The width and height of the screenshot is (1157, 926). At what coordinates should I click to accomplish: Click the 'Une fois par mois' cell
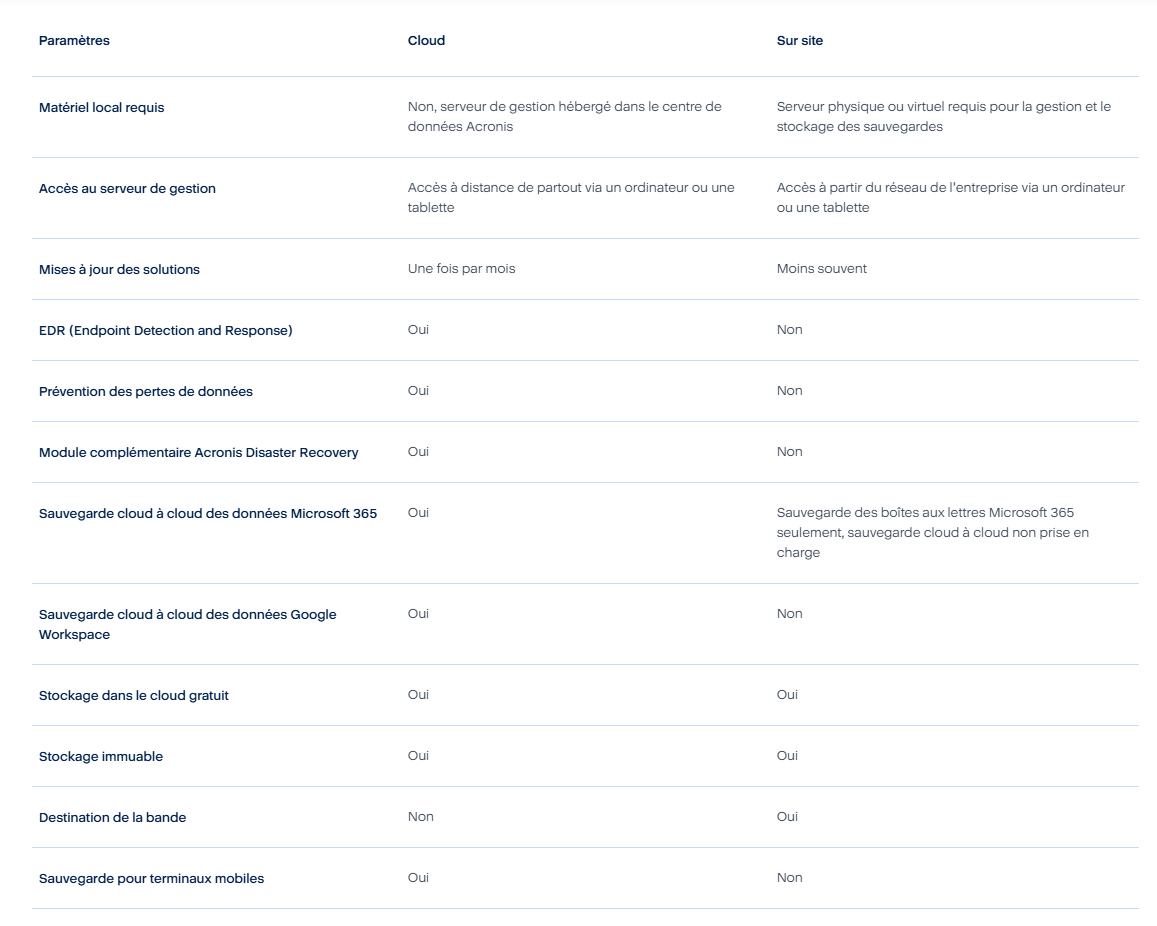coord(462,269)
